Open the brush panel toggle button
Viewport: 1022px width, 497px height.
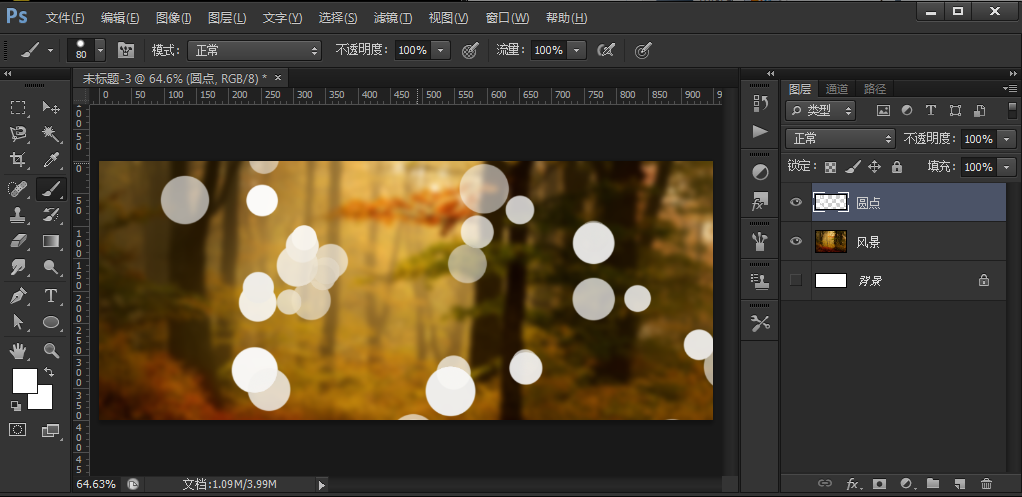(125, 50)
